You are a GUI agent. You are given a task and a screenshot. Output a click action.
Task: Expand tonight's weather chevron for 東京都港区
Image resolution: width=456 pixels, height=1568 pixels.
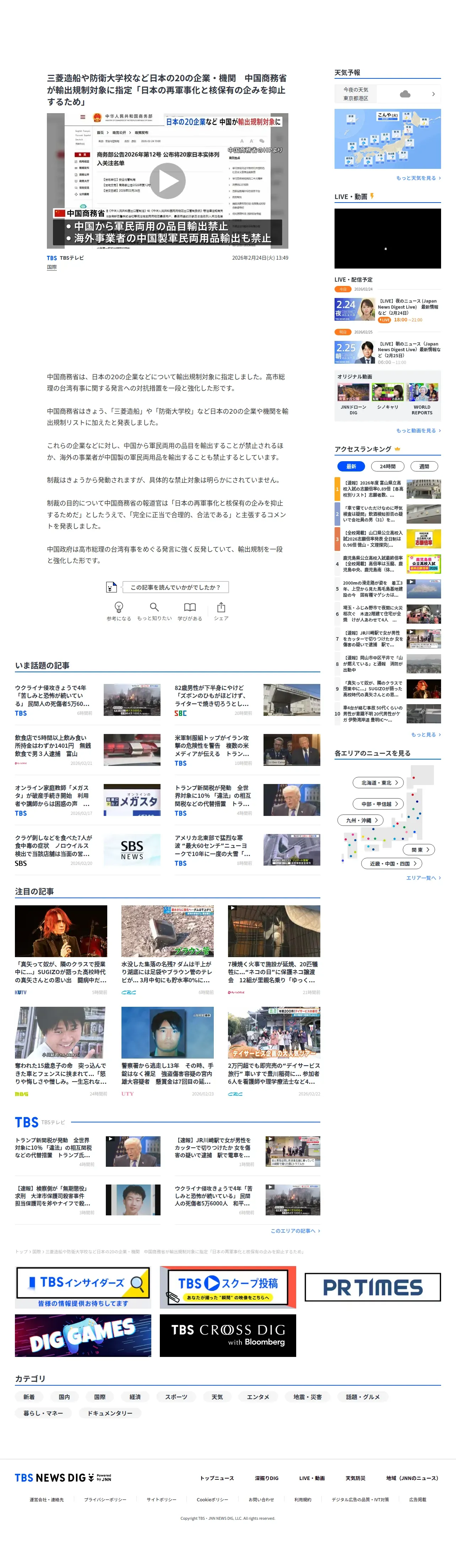click(x=433, y=94)
